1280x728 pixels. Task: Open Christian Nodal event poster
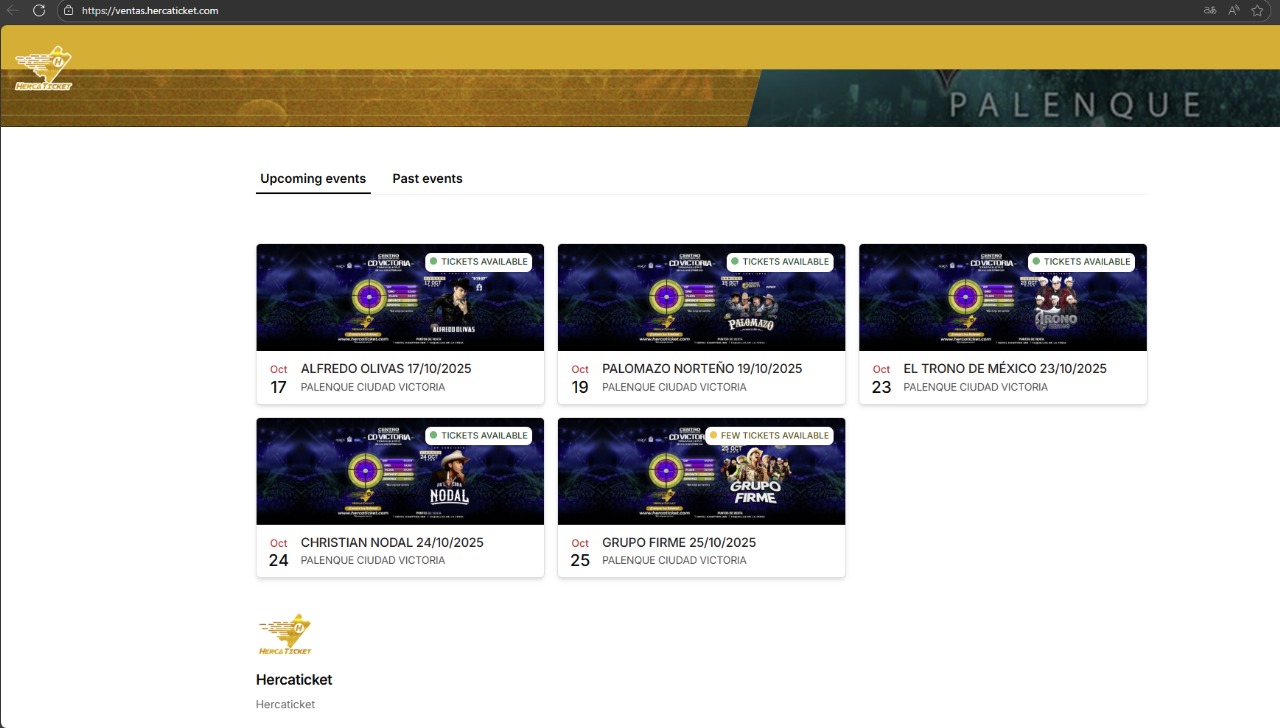(400, 471)
